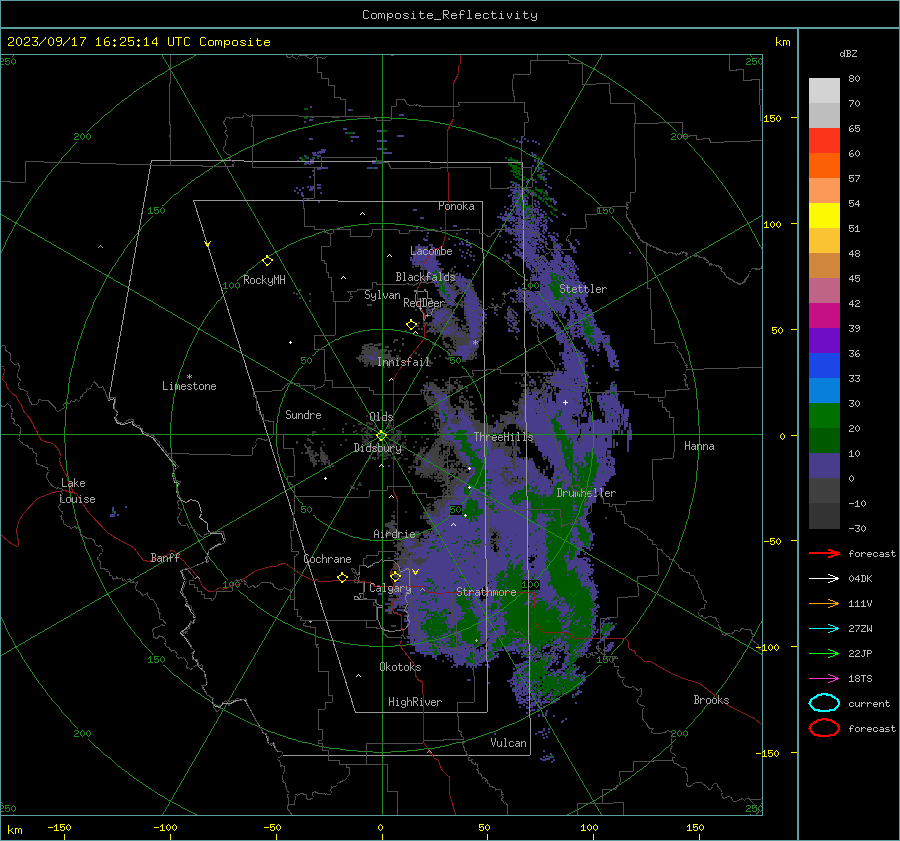Click the Vulcan map label

point(509,743)
